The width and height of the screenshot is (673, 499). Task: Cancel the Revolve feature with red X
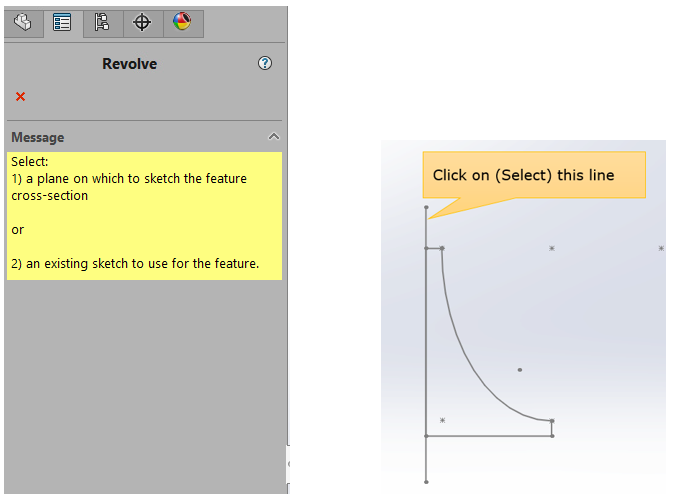(x=20, y=97)
